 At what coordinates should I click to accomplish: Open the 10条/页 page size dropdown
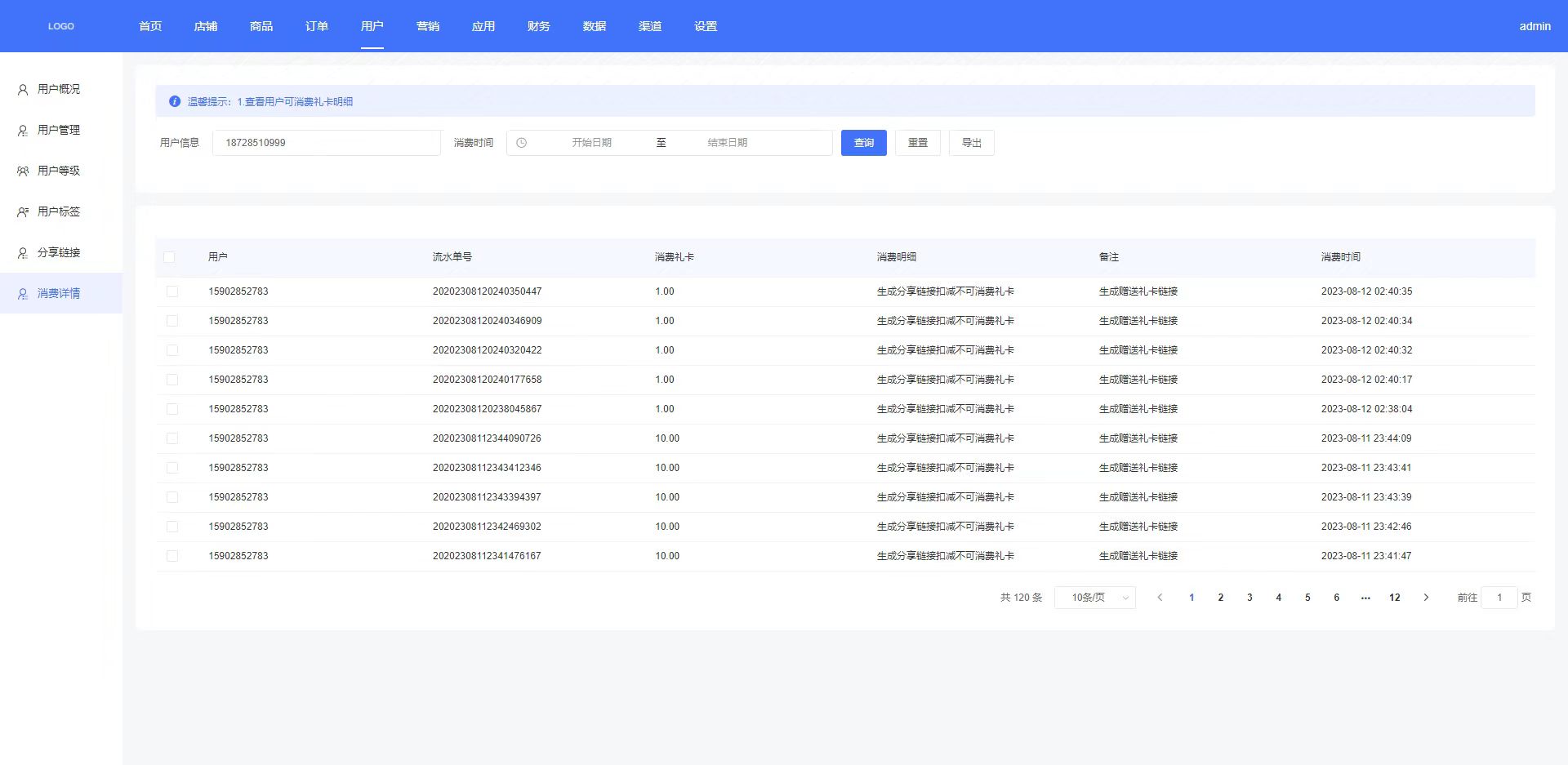click(x=1095, y=598)
